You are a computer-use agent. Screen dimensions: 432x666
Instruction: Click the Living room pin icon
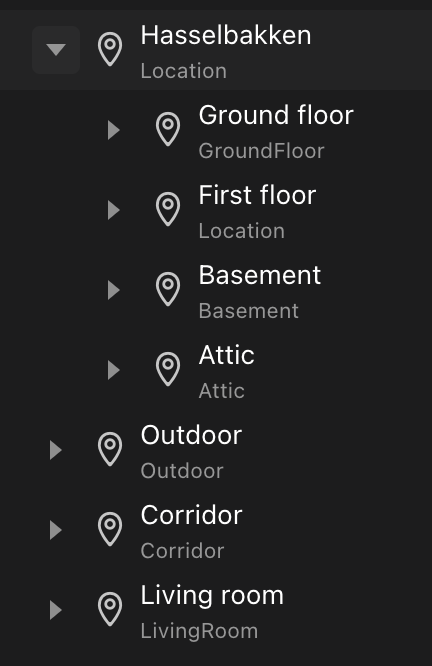110,609
